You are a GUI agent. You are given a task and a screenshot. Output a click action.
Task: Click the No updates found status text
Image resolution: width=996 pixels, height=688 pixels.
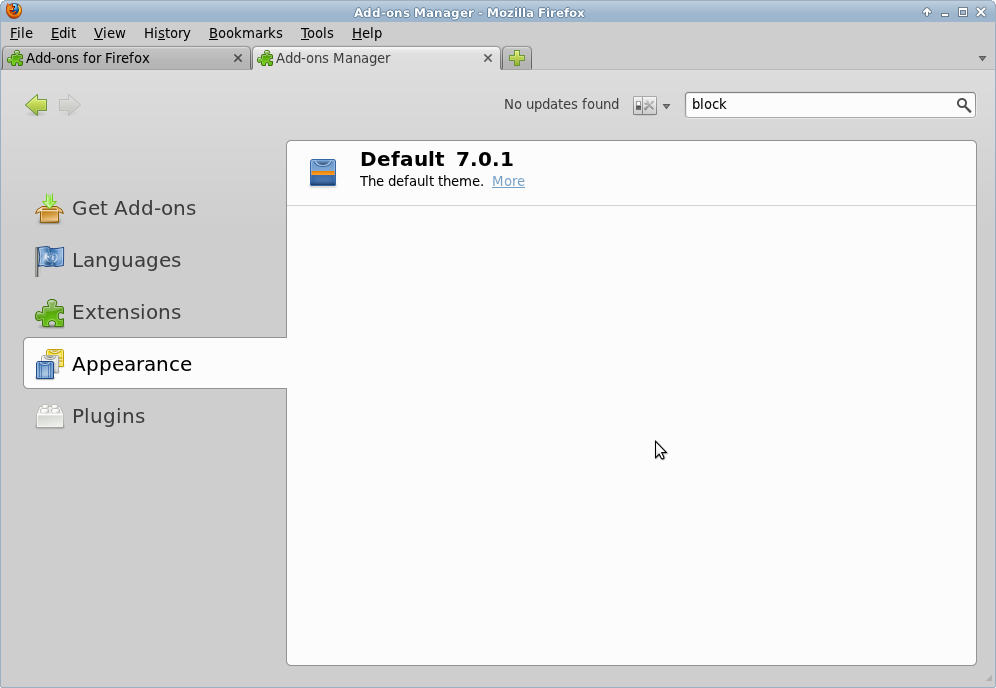(562, 104)
